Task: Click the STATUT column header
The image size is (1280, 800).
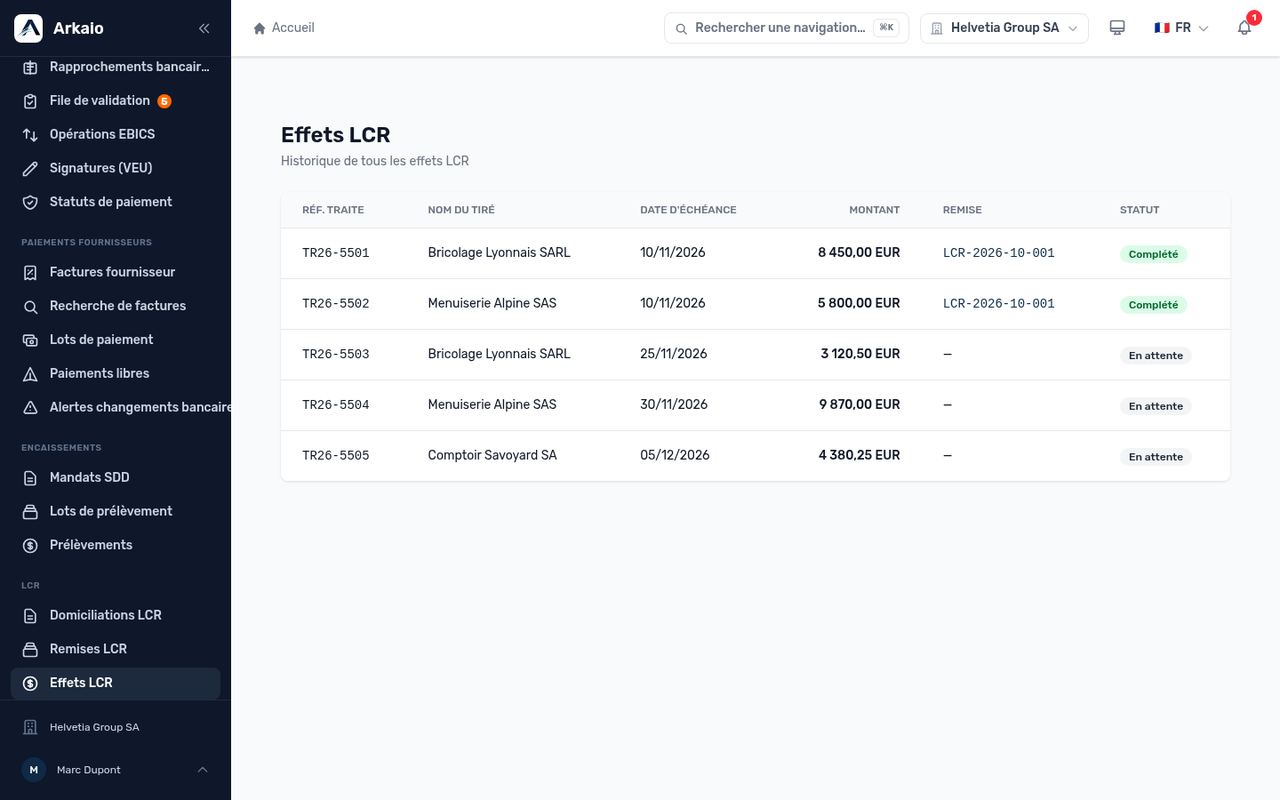Action: pos(1139,210)
